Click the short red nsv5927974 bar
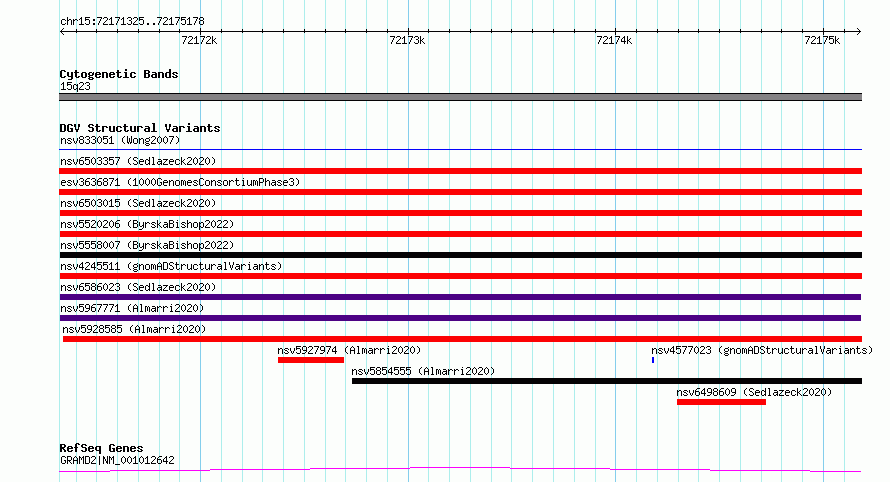The image size is (890, 482). coord(310,360)
